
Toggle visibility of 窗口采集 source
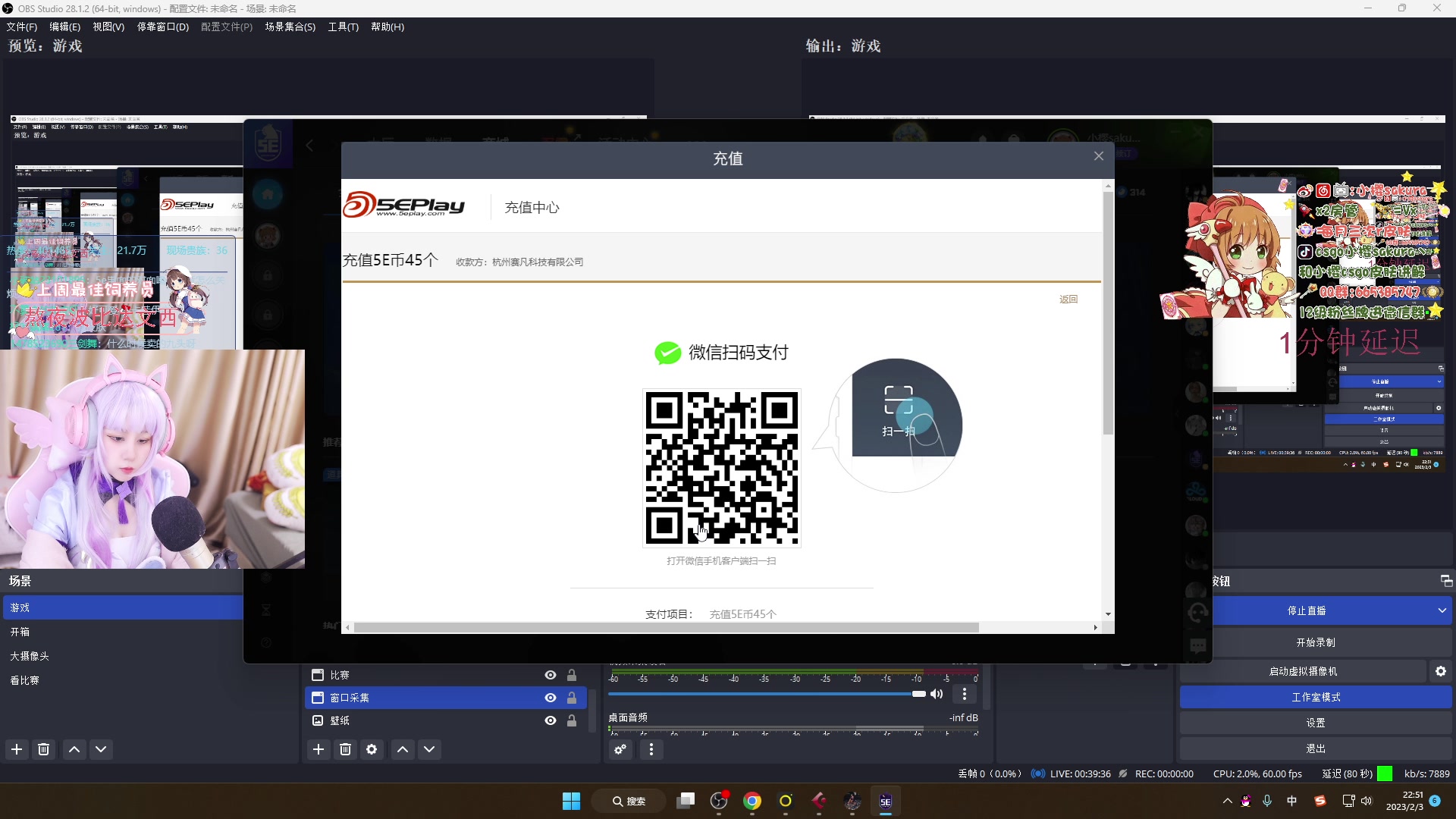click(551, 698)
